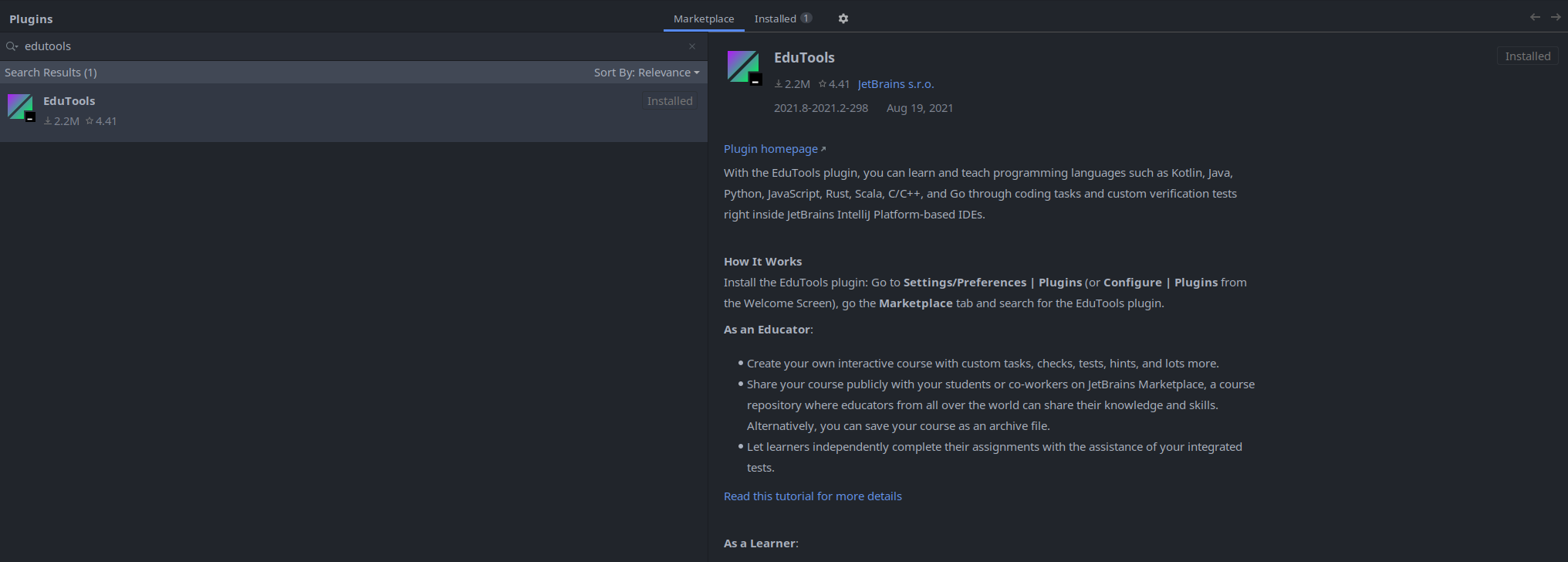Clear the edutools search text
The image size is (1568, 562).
(692, 46)
